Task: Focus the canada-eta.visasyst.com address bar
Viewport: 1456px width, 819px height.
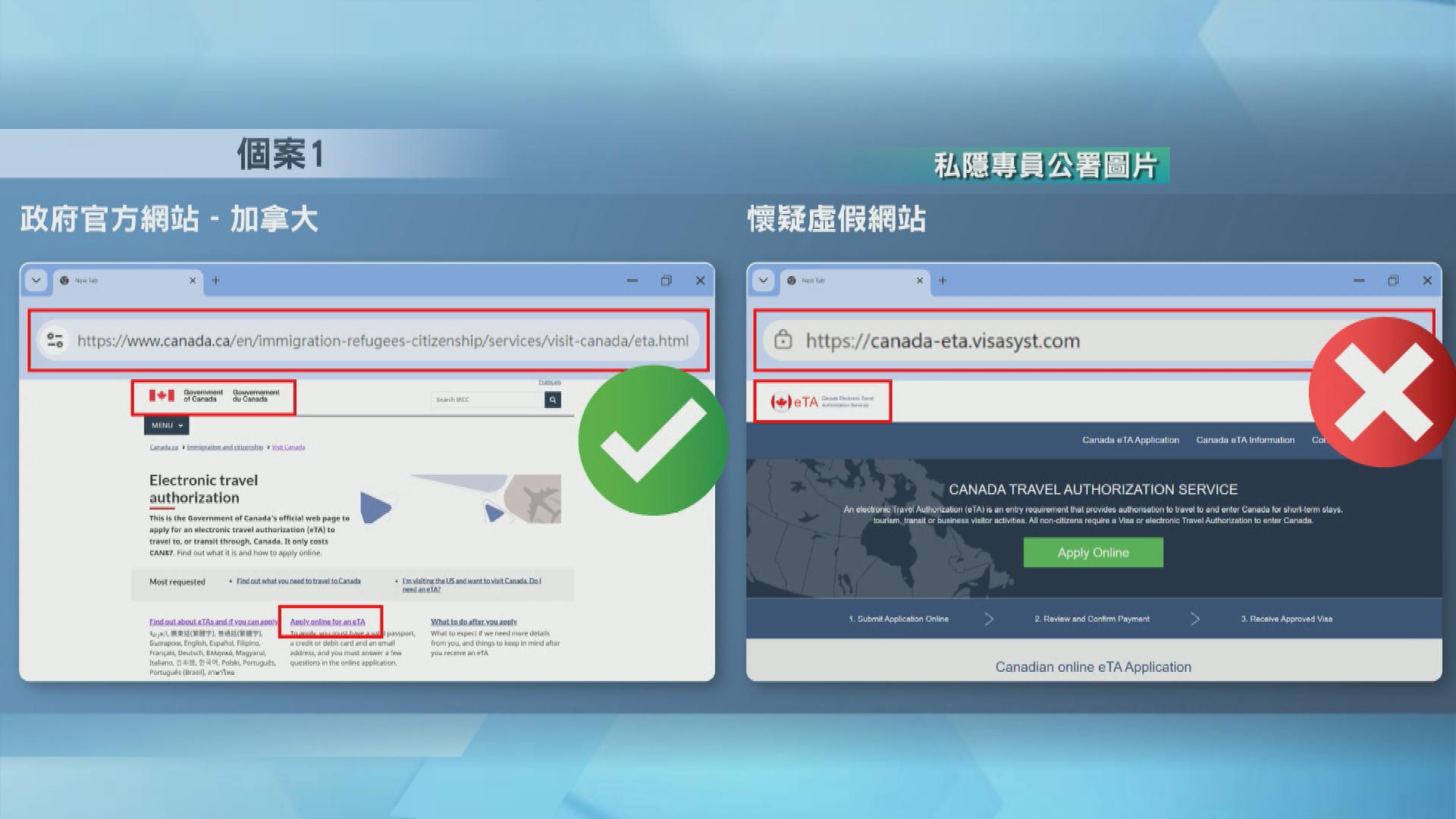Action: pyautogui.click(x=1095, y=340)
